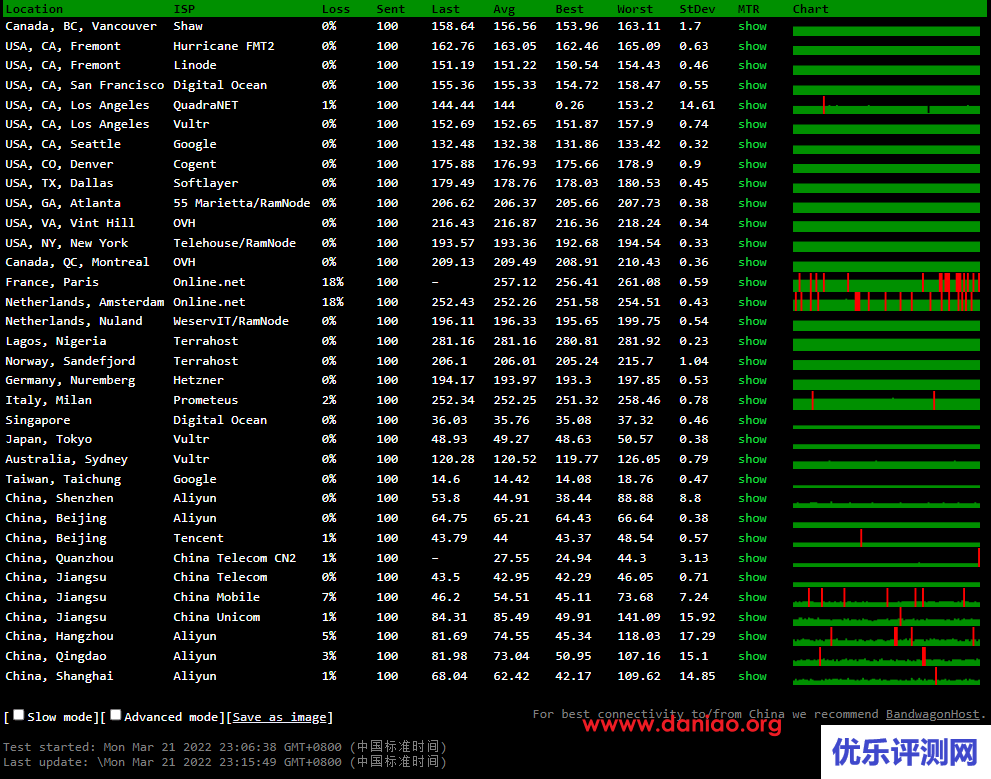Show MTR for Quanzhou China Telecom CN2
The image size is (991, 779).
(752, 559)
